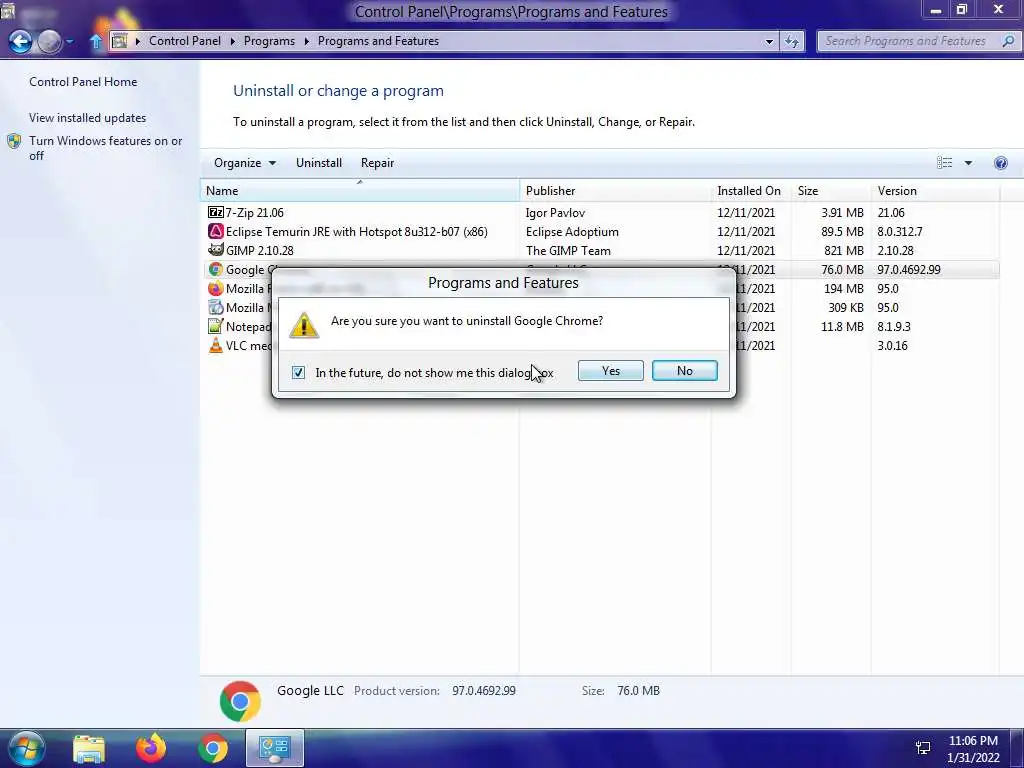Click Uninstall in the toolbar

319,163
